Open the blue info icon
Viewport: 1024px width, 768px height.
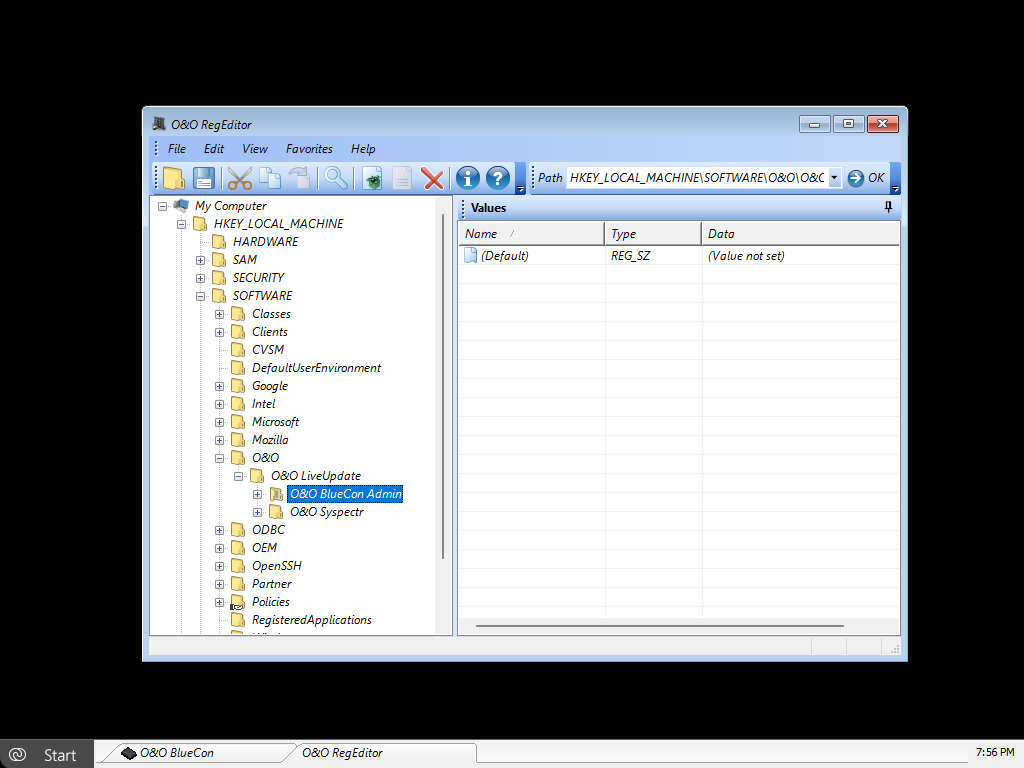click(x=467, y=179)
